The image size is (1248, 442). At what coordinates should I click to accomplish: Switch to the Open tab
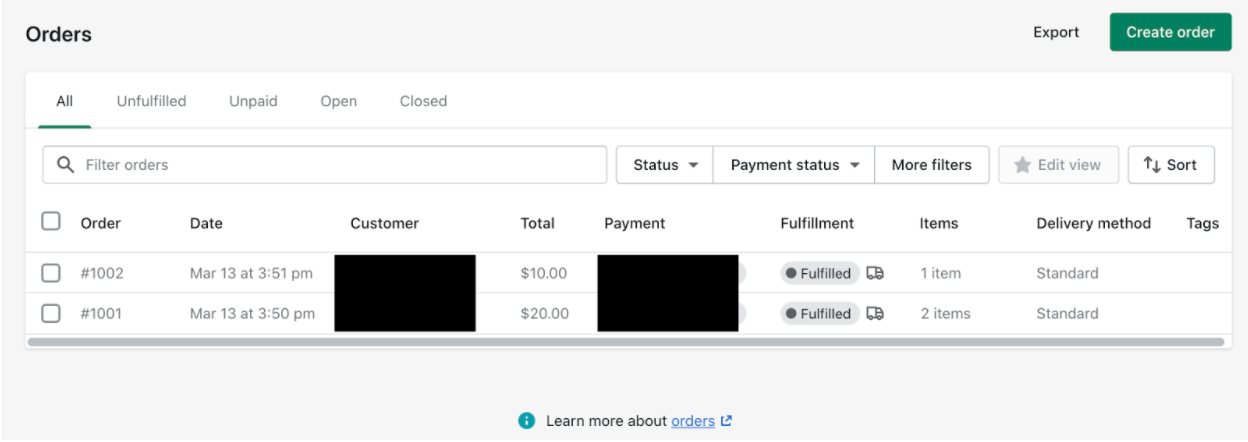click(339, 101)
